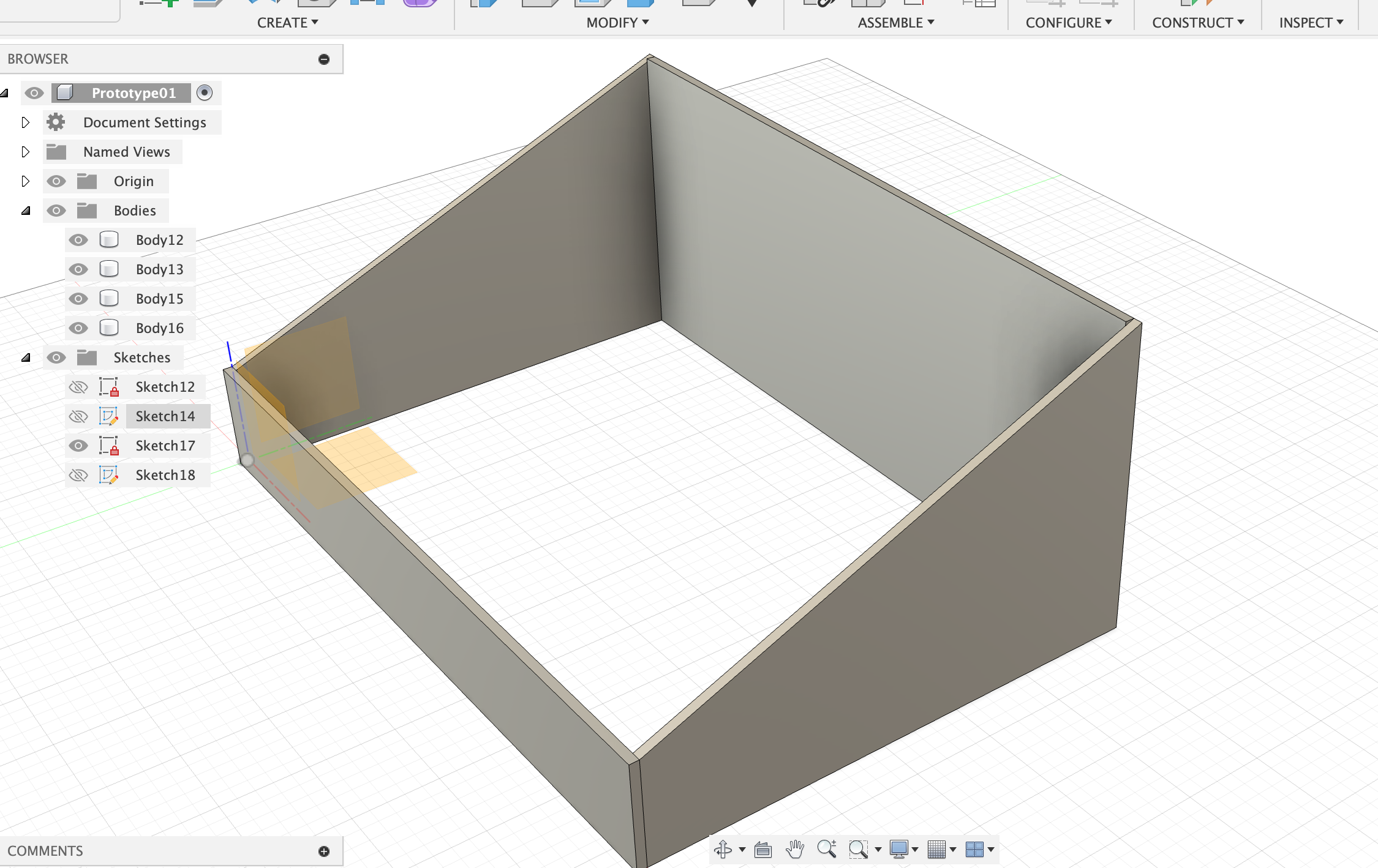Expand the Origin folder

coord(25,181)
